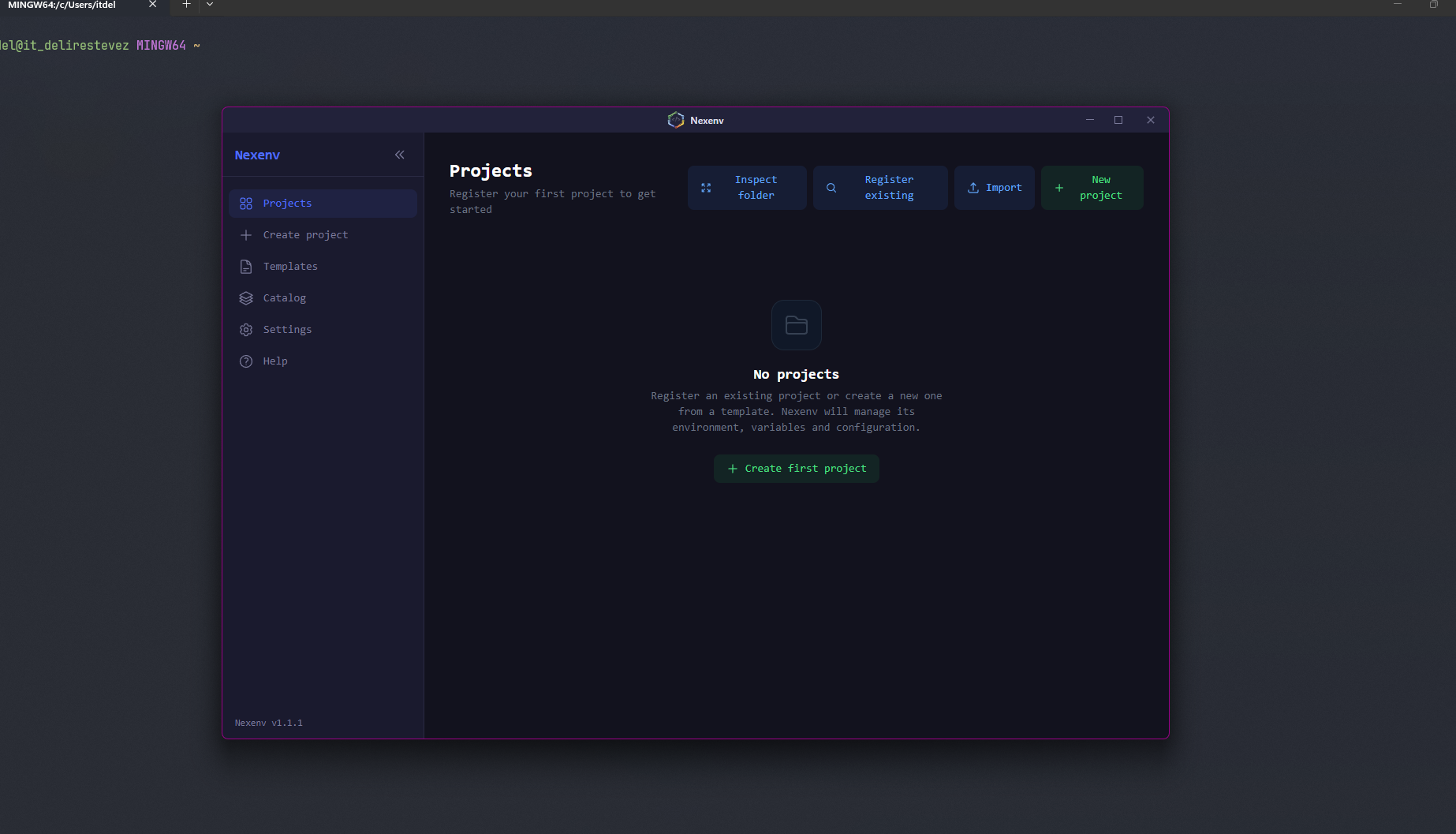The image size is (1456, 834).
Task: Minimize the Nexenv window
Action: coord(1090,120)
